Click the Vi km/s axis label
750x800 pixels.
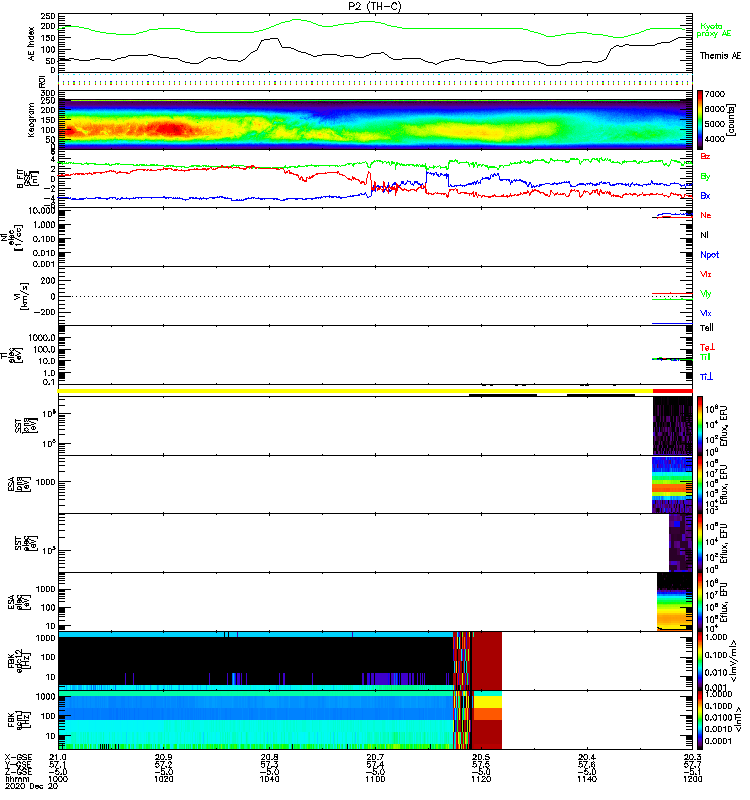coord(20,296)
